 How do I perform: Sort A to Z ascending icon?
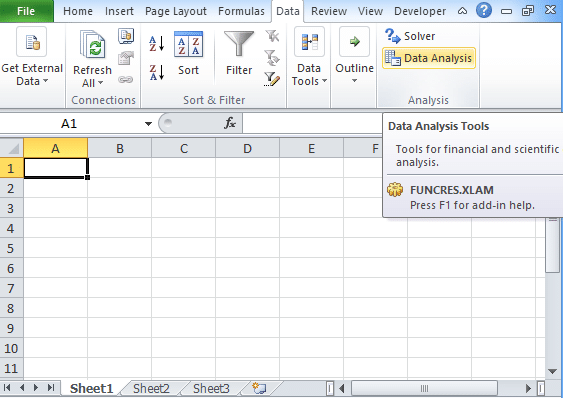pos(157,43)
